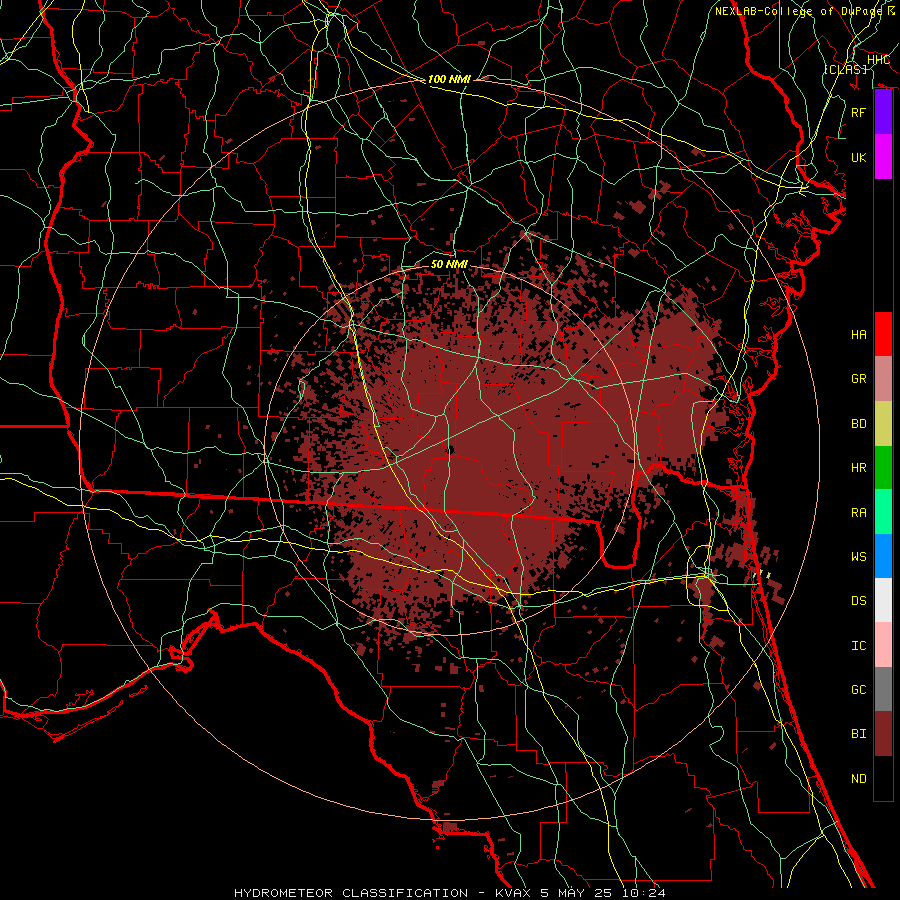This screenshot has width=900, height=900.
Task: Click the DS legend label
Action: tap(859, 601)
